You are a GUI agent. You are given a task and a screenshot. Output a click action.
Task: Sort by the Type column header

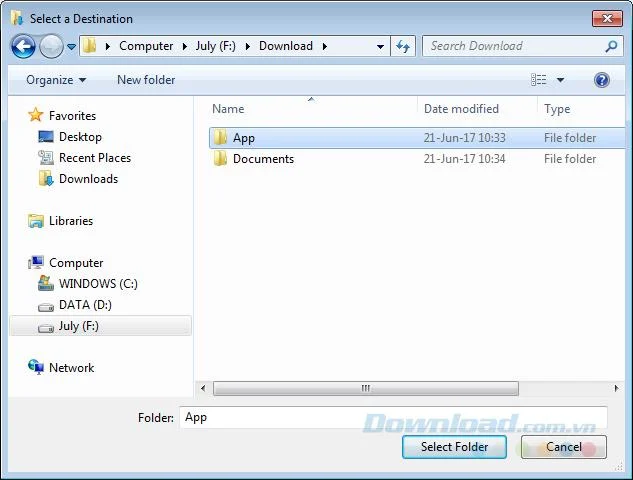[557, 109]
